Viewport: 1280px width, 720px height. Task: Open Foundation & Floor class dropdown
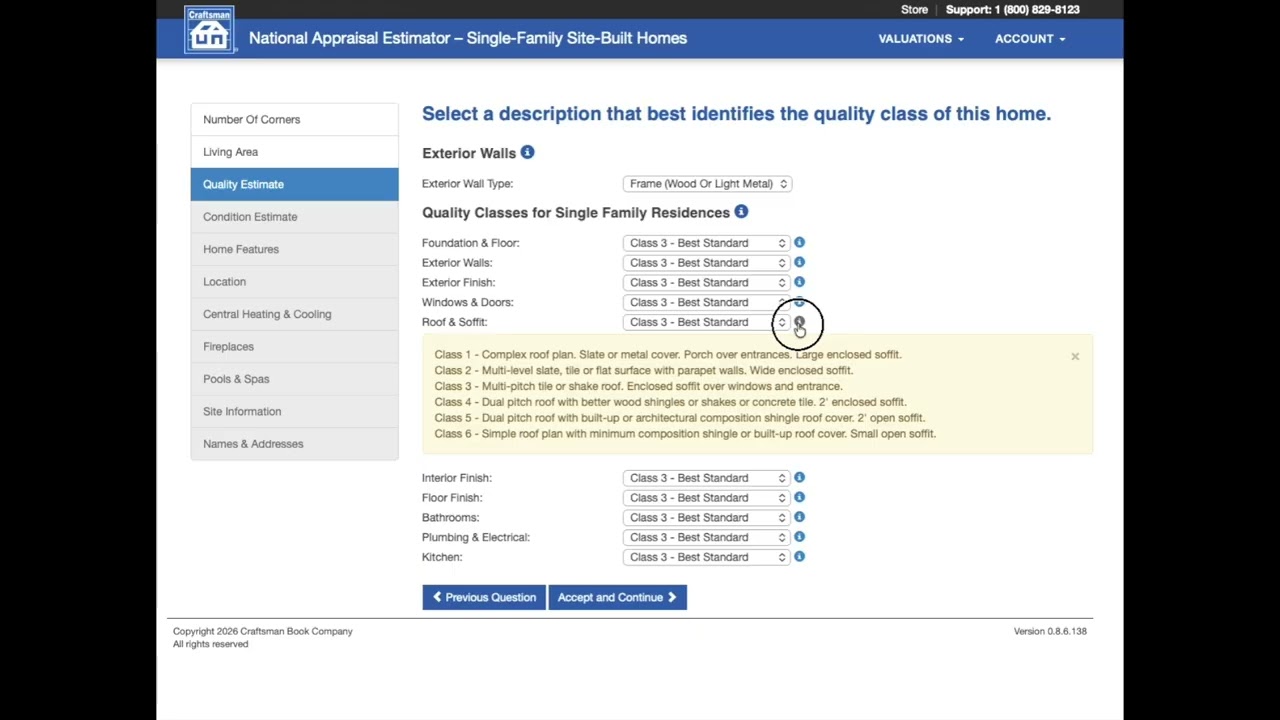click(x=707, y=243)
